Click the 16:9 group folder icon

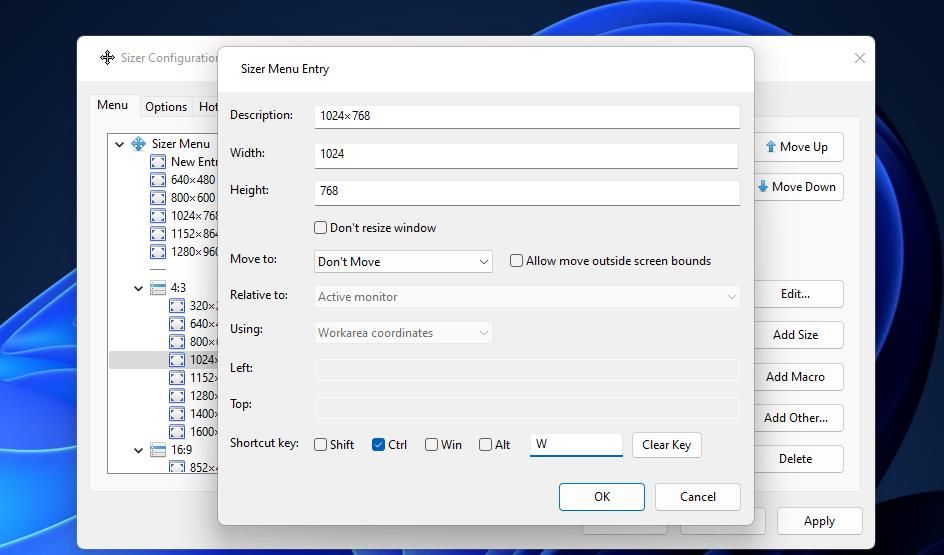pyautogui.click(x=158, y=450)
